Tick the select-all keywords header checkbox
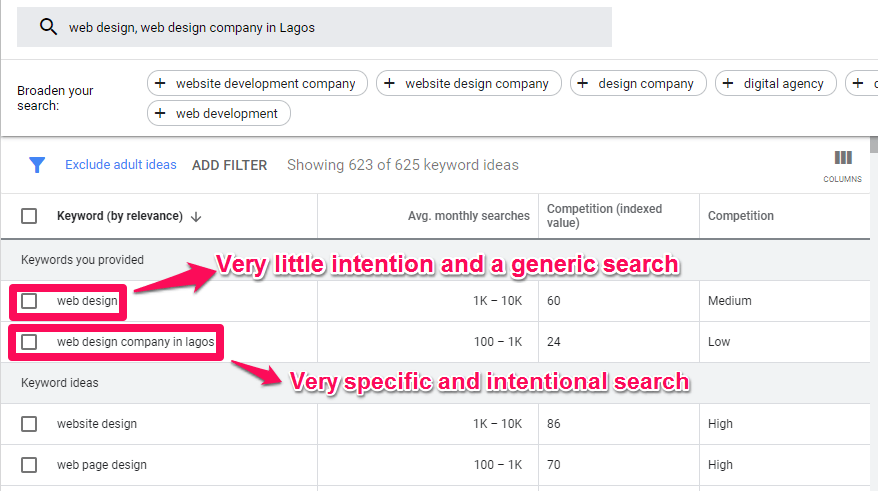The height and width of the screenshot is (491, 878). pyautogui.click(x=29, y=216)
